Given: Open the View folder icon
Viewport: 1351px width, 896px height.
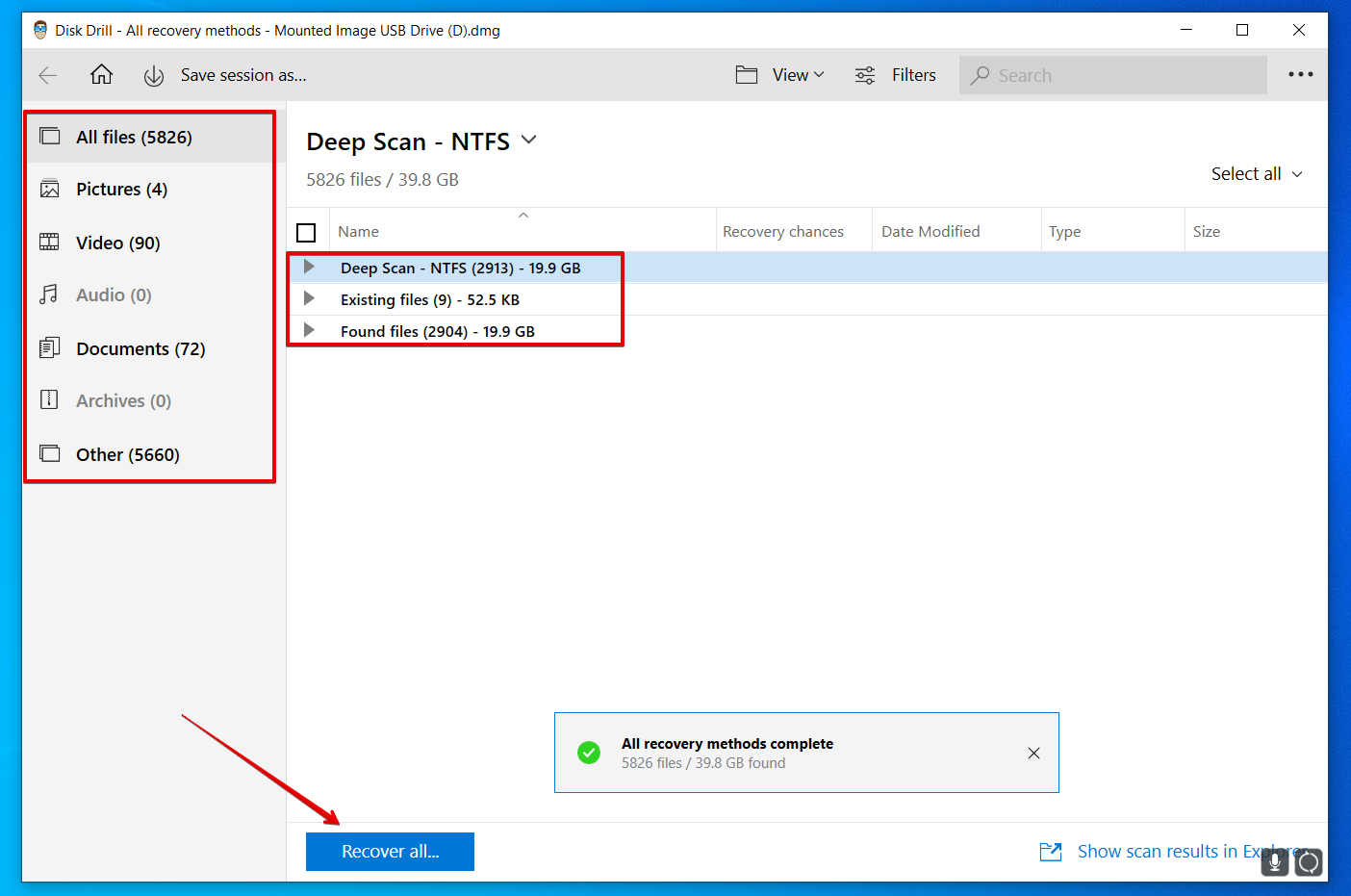Looking at the screenshot, I should coord(747,75).
